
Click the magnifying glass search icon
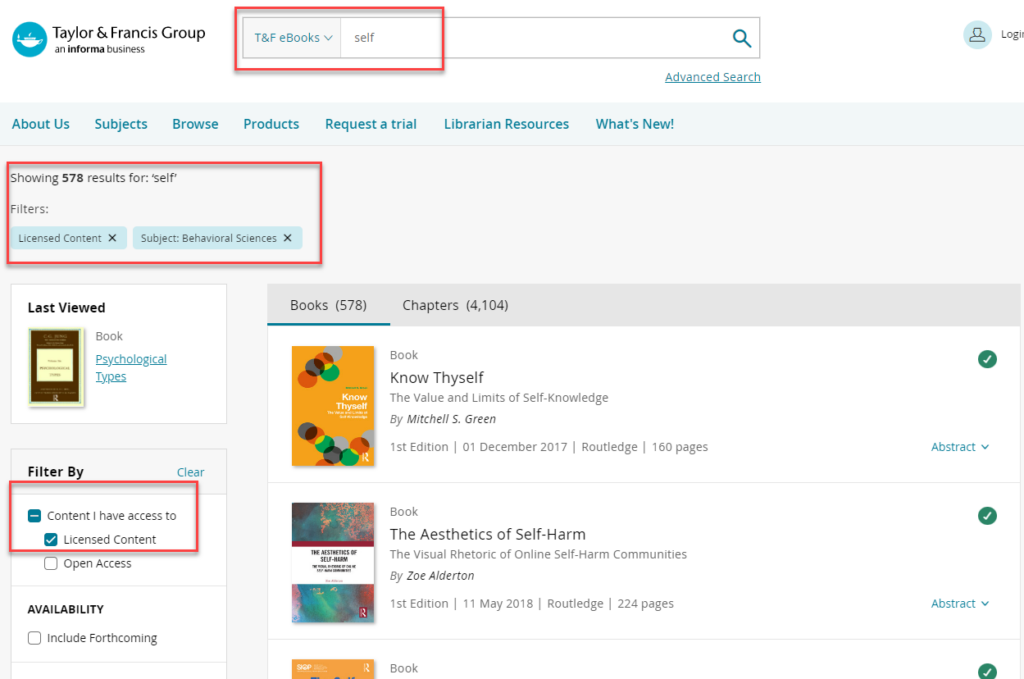741,38
